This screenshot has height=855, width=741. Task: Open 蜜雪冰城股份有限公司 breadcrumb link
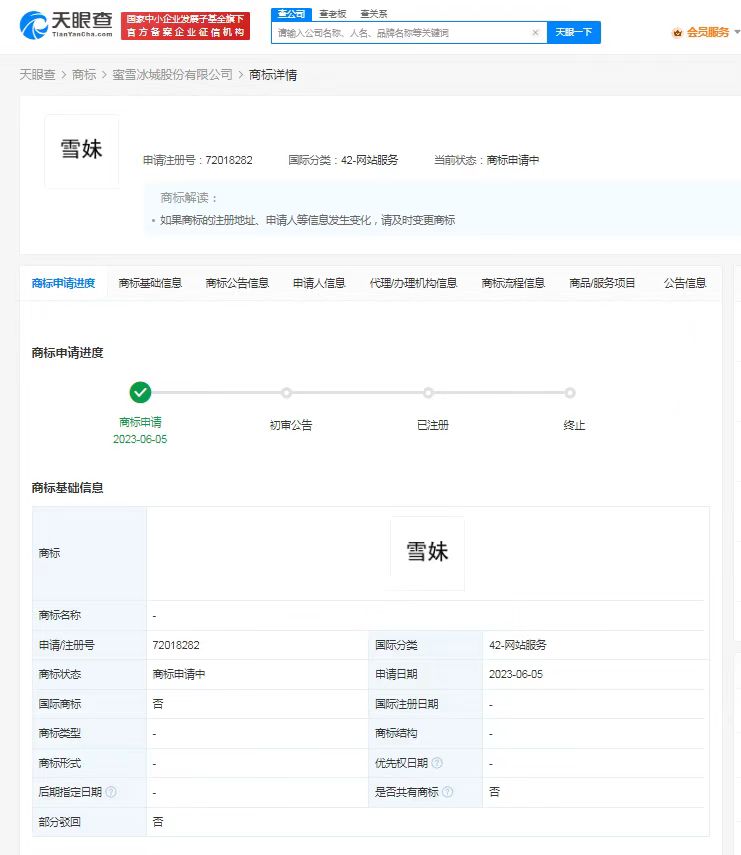point(172,75)
